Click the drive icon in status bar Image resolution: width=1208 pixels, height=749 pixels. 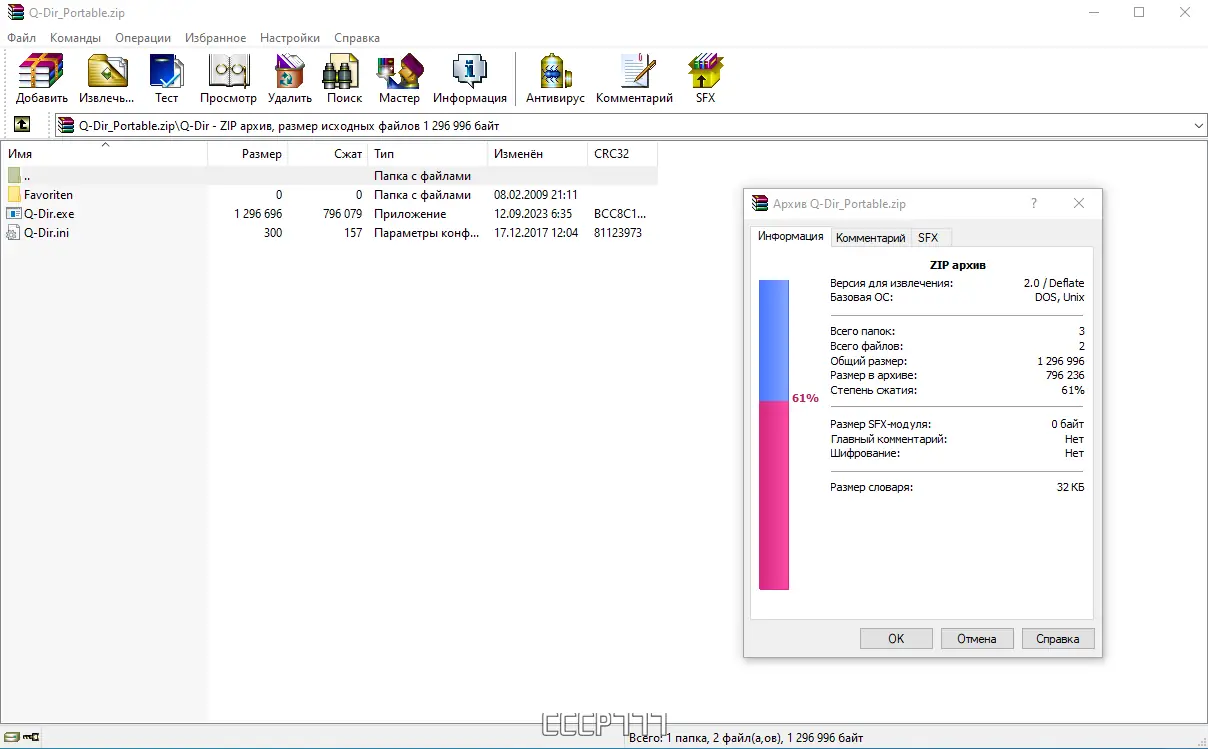point(12,738)
